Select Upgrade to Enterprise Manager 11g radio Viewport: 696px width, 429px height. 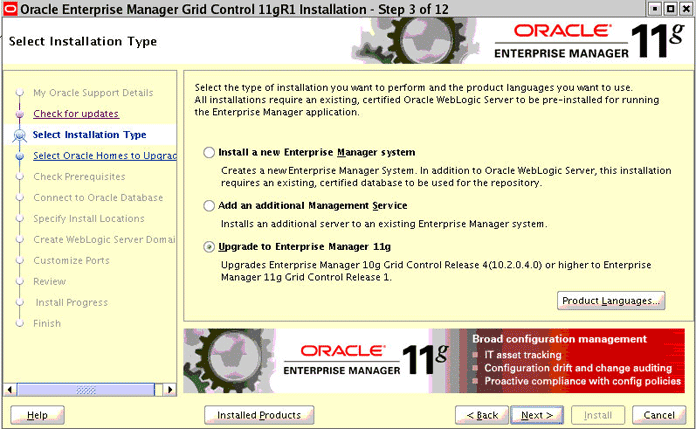(209, 247)
